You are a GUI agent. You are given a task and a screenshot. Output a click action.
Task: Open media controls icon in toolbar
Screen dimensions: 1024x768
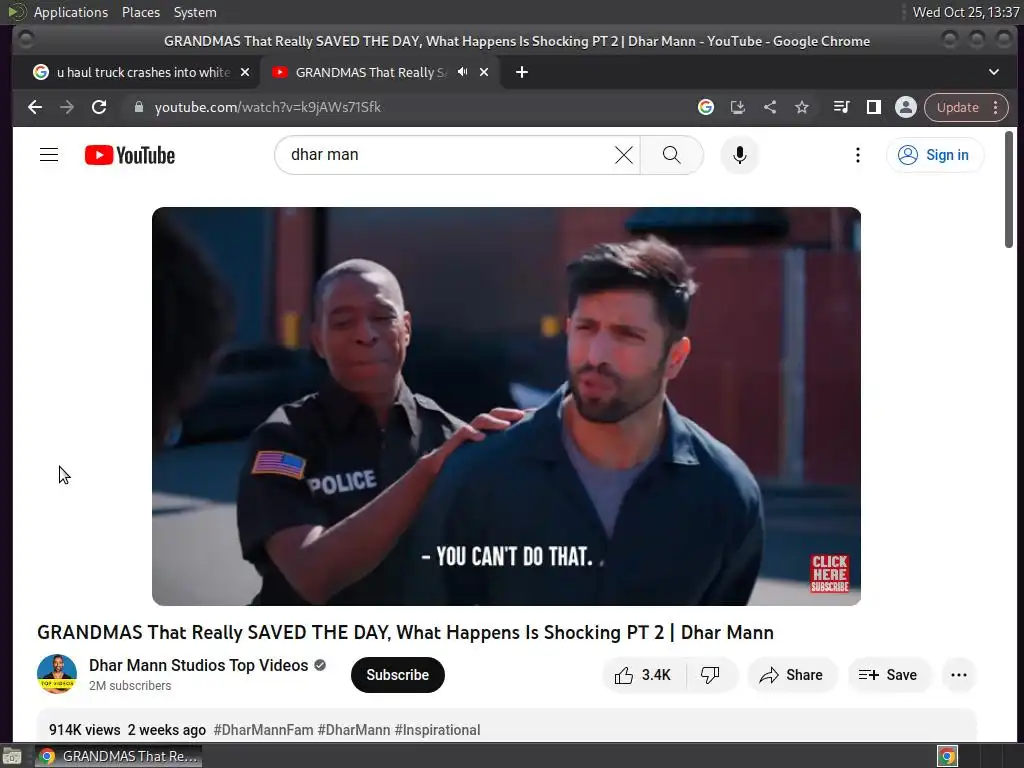[842, 107]
